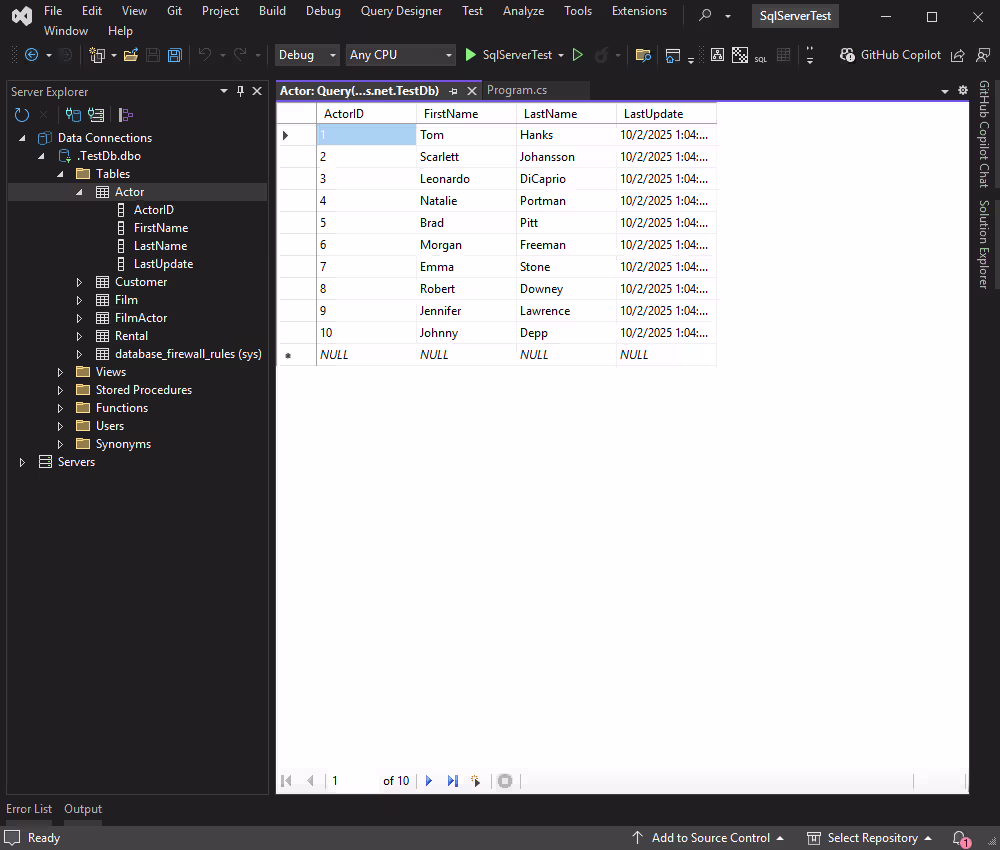Screen dimensions: 1000x850
Task: Jump to last record using navigator icon
Action: pos(452,781)
